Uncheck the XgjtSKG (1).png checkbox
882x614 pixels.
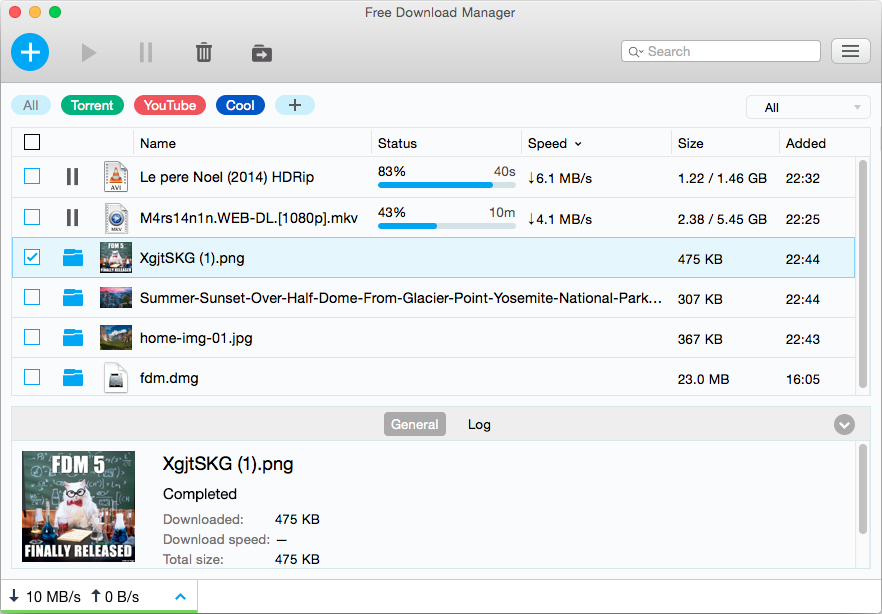tap(32, 257)
